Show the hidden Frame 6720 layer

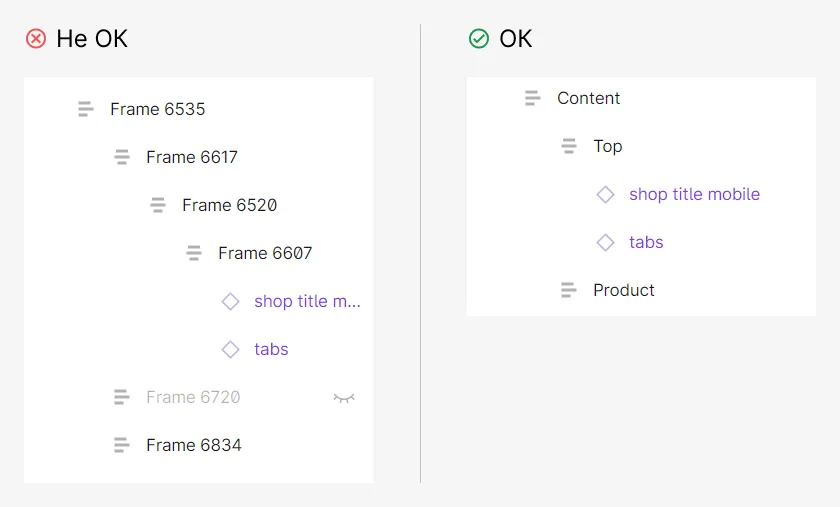tap(344, 398)
